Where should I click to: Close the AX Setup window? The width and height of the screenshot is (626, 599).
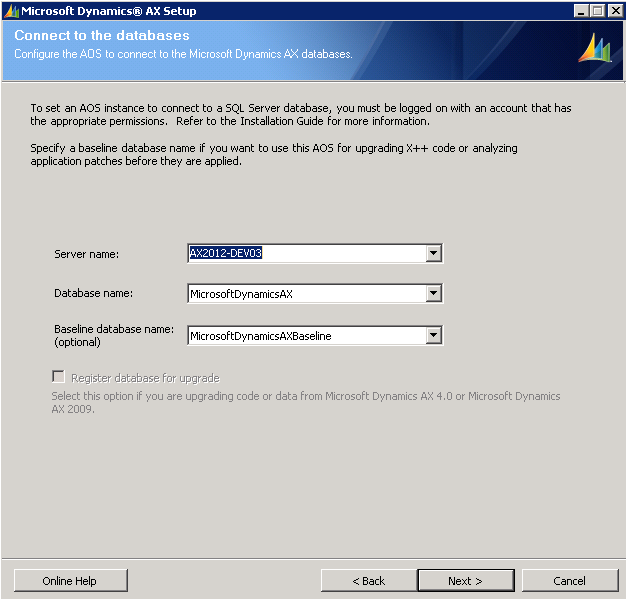coord(615,11)
